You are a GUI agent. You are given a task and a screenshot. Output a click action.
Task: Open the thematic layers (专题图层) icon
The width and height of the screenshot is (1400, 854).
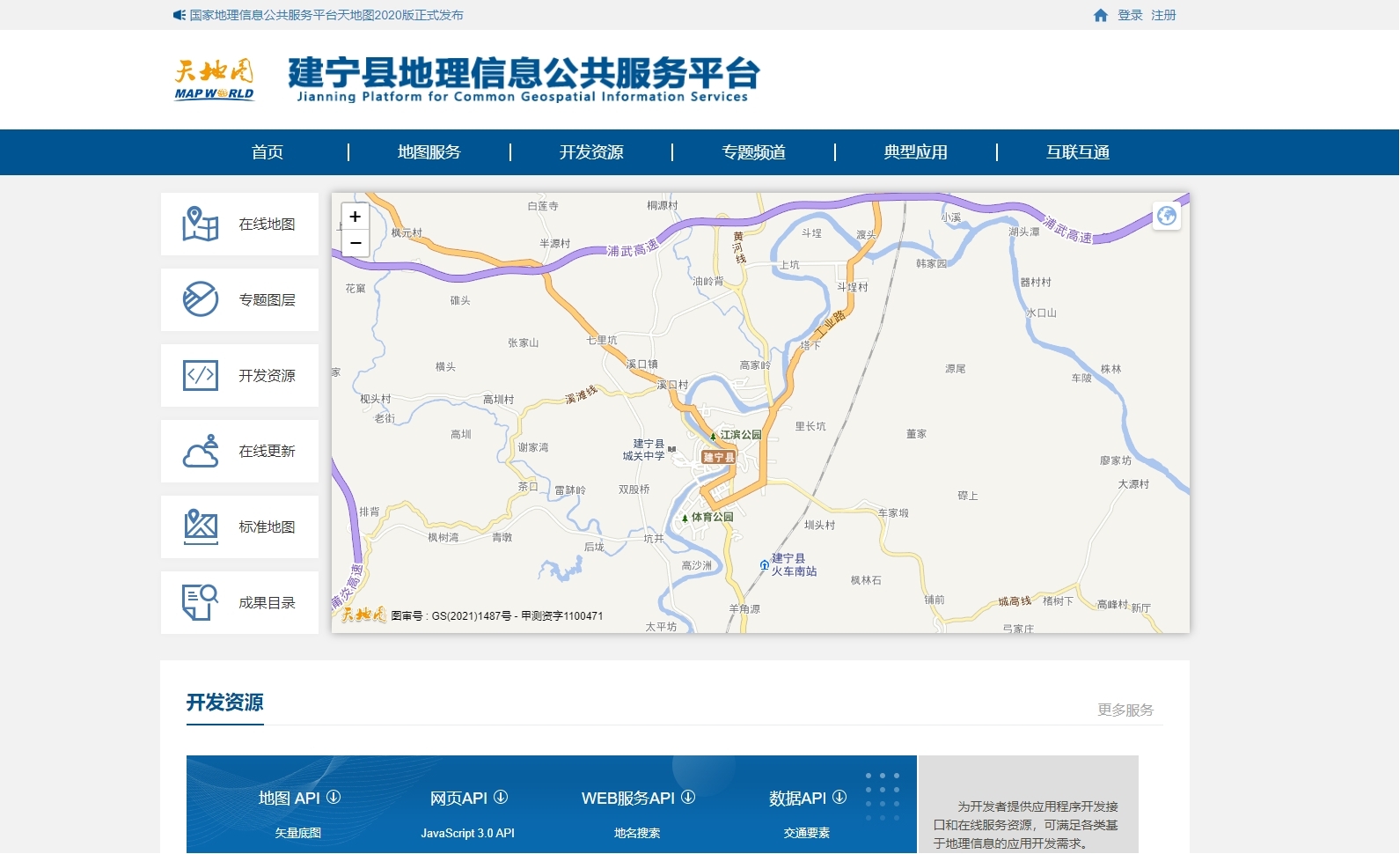201,299
